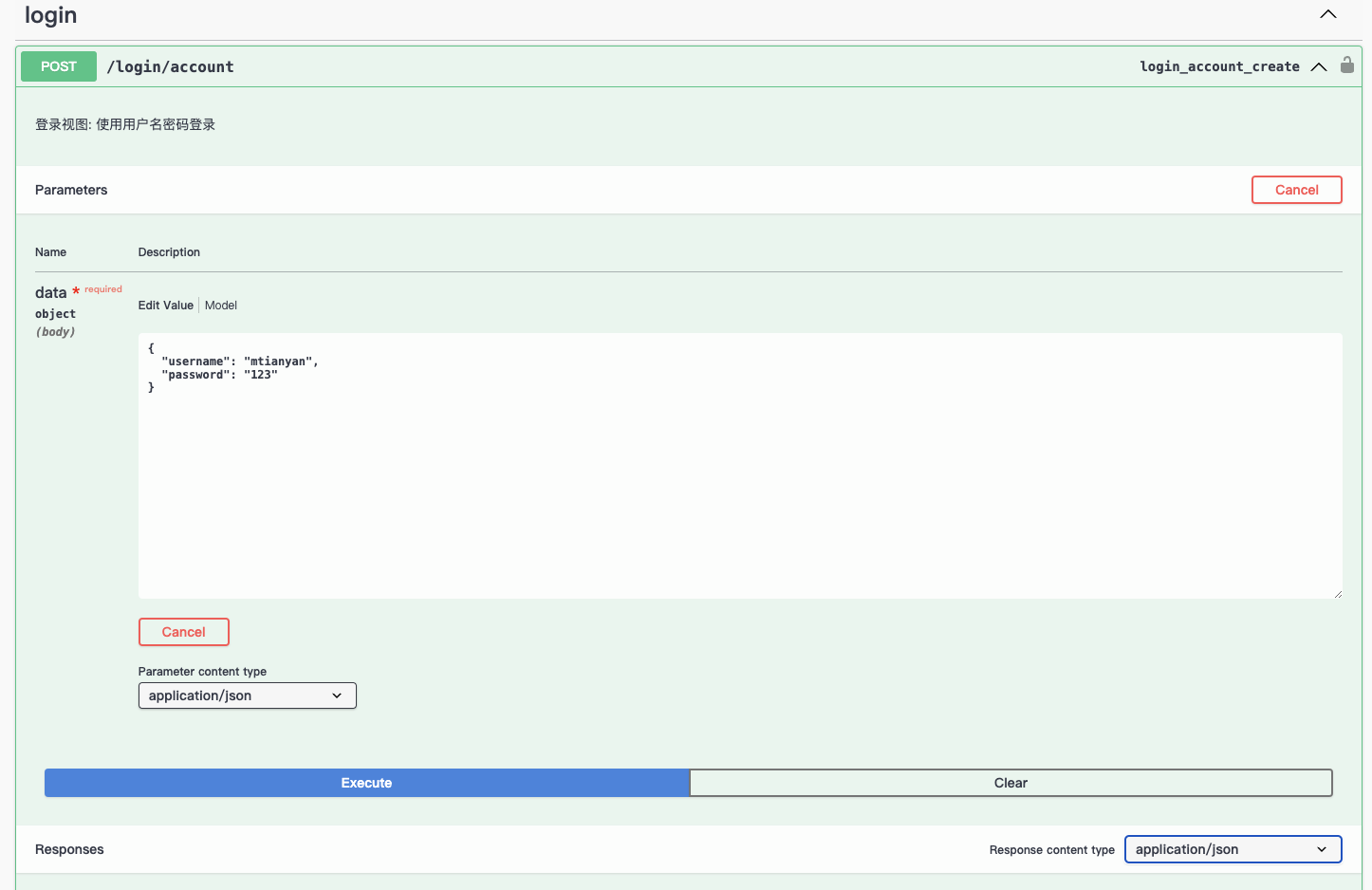This screenshot has height=890, width=1372.
Task: Cancel try-it-out in the Parameters header
Action: pyautogui.click(x=1296, y=190)
